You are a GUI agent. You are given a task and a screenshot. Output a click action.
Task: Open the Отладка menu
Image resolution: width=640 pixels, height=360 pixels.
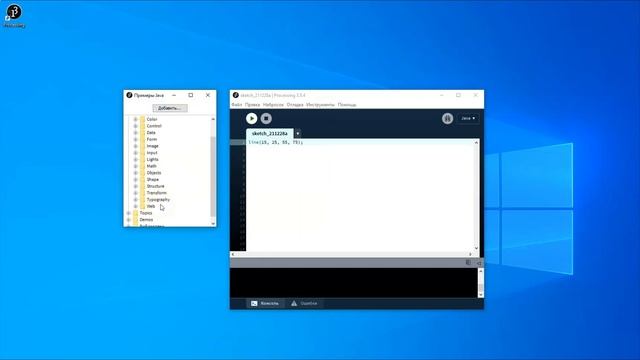click(295, 105)
